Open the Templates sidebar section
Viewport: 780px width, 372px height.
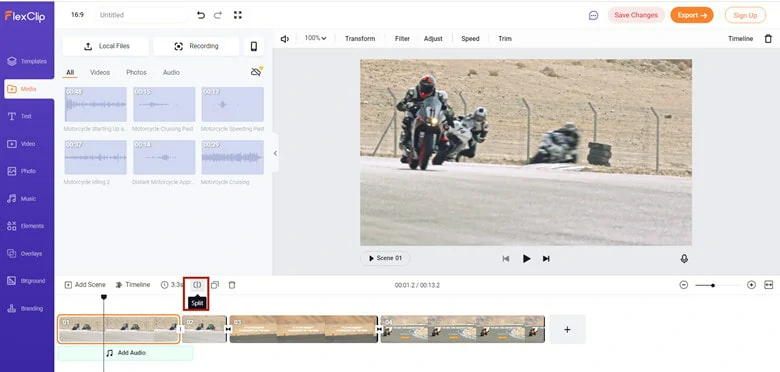tap(27, 61)
